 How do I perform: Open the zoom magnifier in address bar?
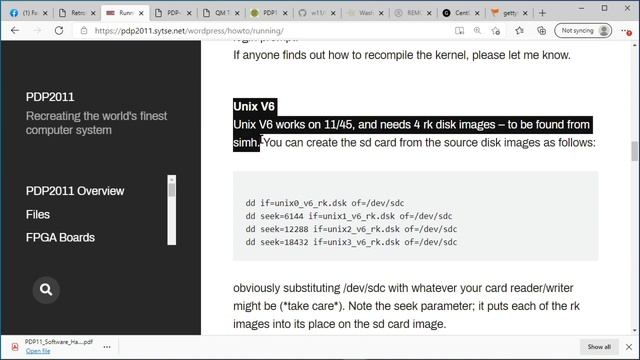(x=477, y=31)
